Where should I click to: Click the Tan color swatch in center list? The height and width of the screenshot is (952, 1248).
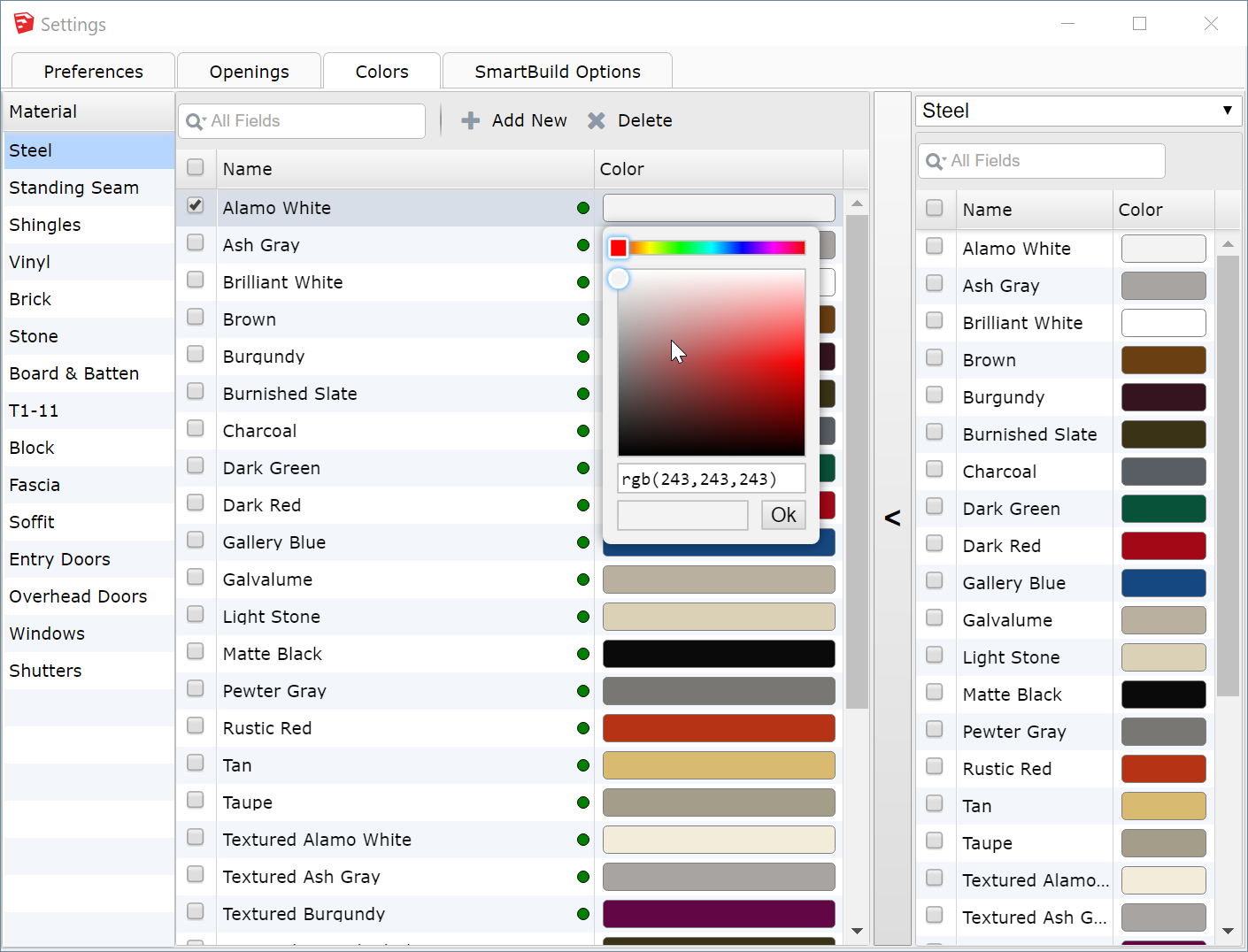(719, 765)
